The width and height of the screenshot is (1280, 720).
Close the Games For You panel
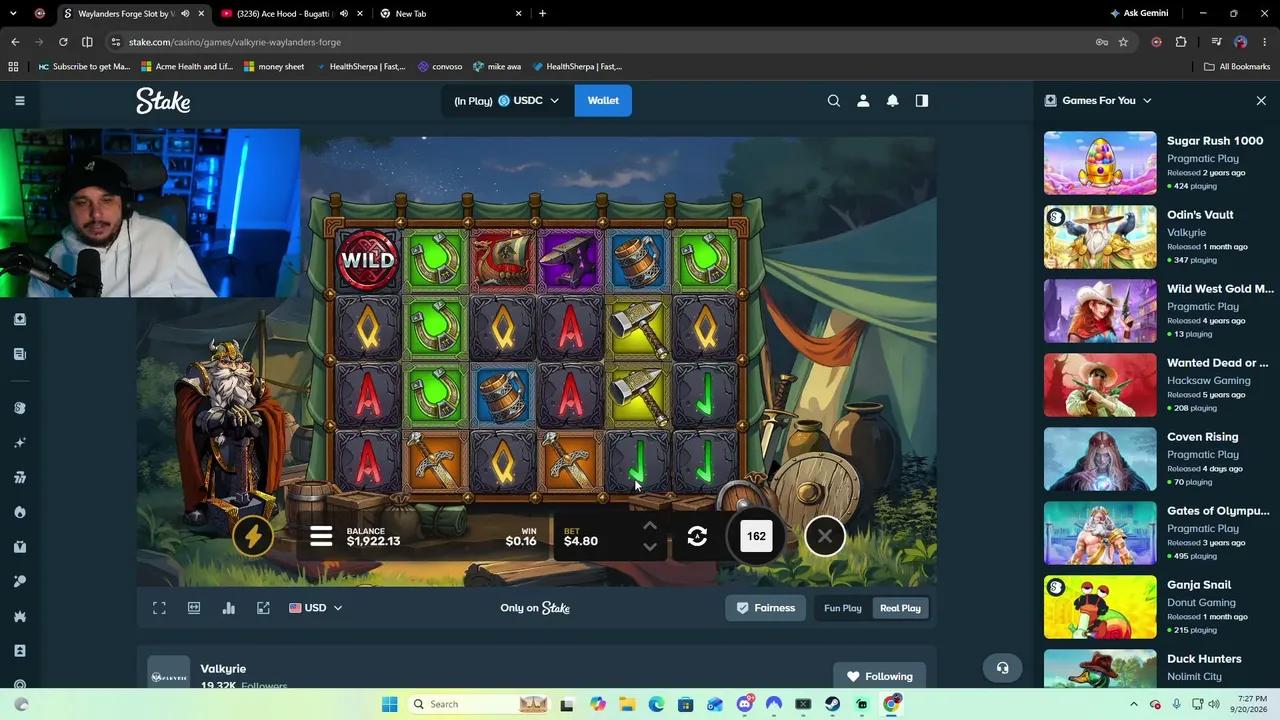tap(1261, 101)
